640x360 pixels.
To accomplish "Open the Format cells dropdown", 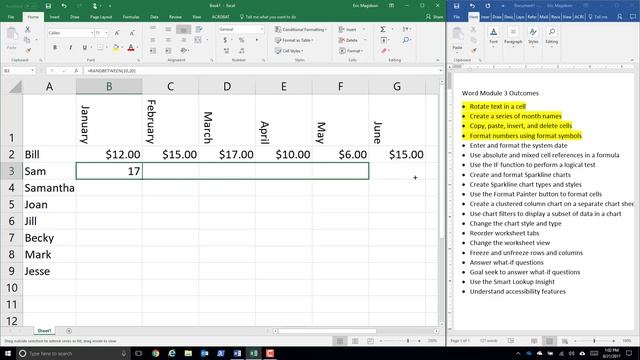I will tap(351, 51).
